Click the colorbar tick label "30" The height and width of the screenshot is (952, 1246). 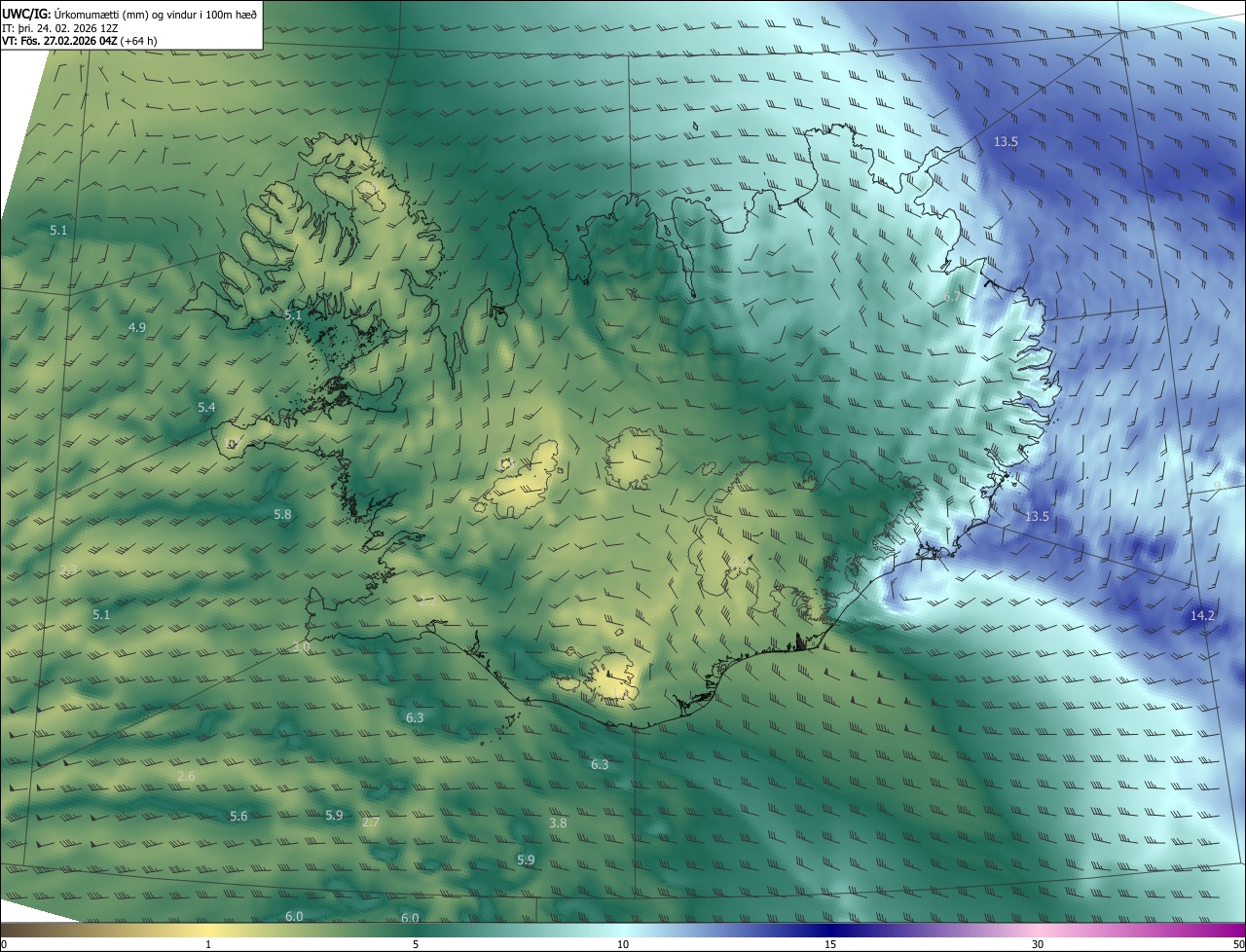tap(1038, 944)
